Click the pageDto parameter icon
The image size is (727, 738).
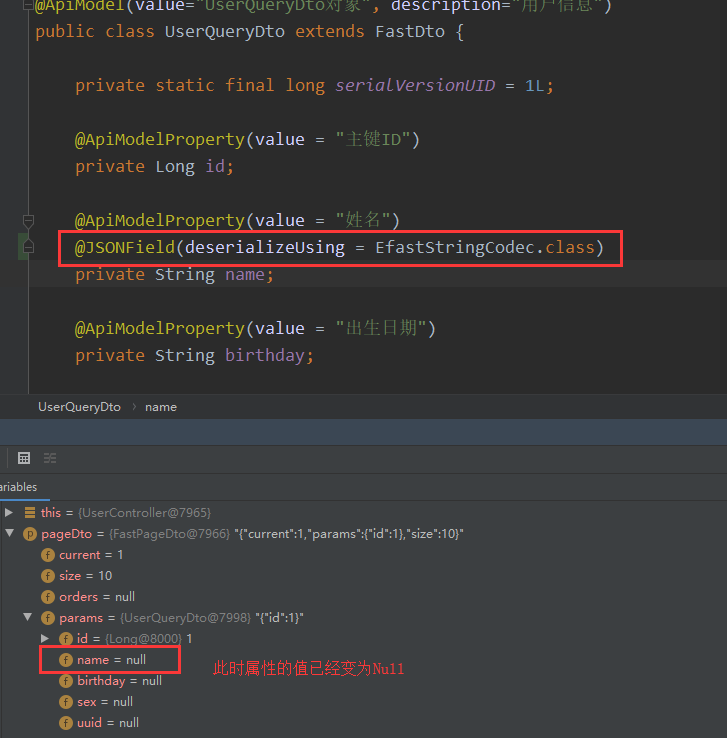[x=30, y=534]
